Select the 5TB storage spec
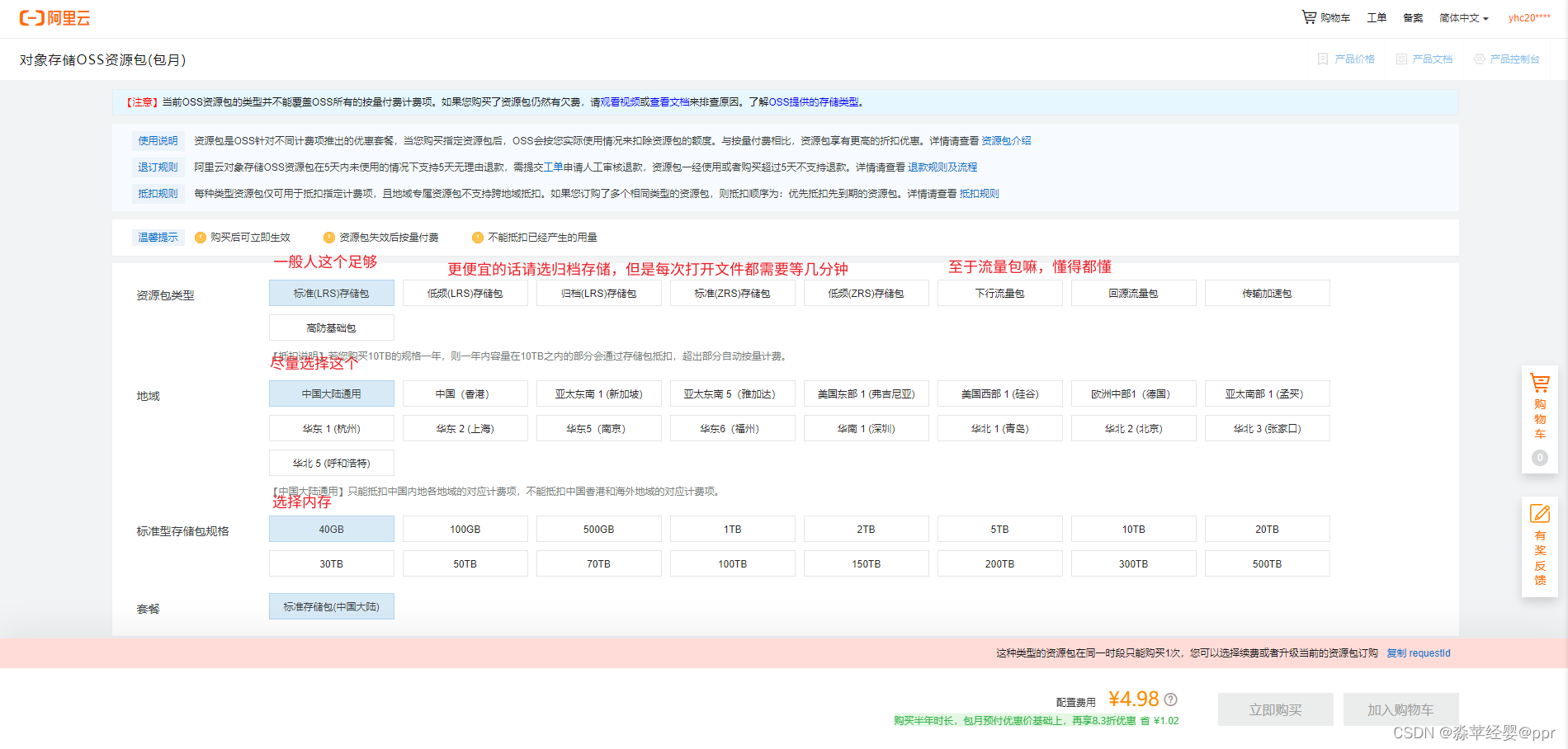1568x749 pixels. (1000, 529)
